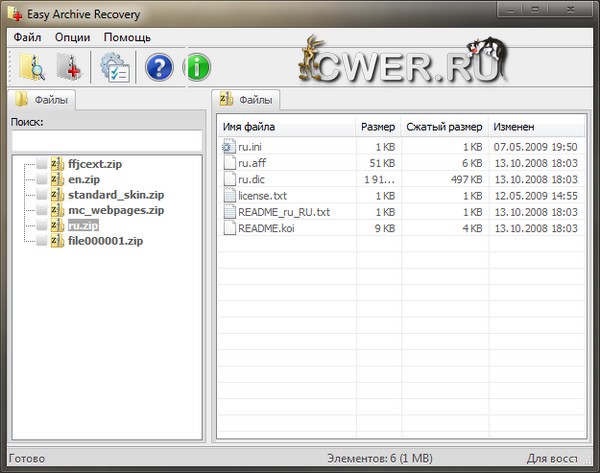
Task: Switch to the right panel Файлы tab
Action: pos(247,99)
